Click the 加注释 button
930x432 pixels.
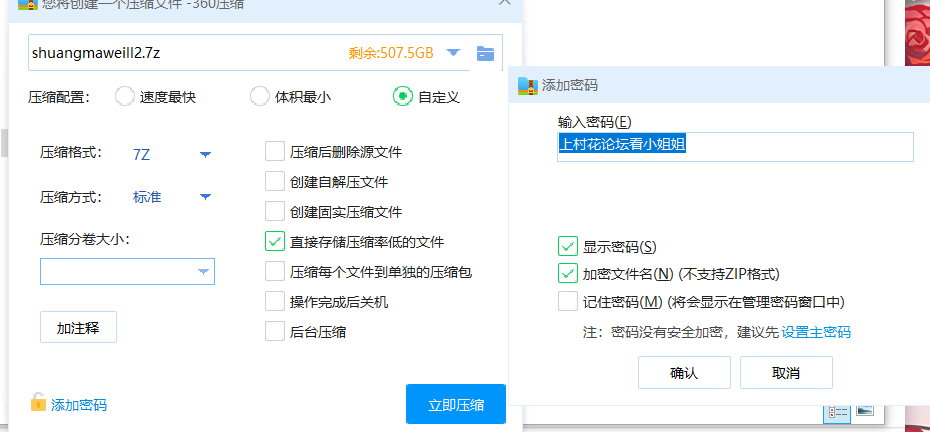point(78,327)
